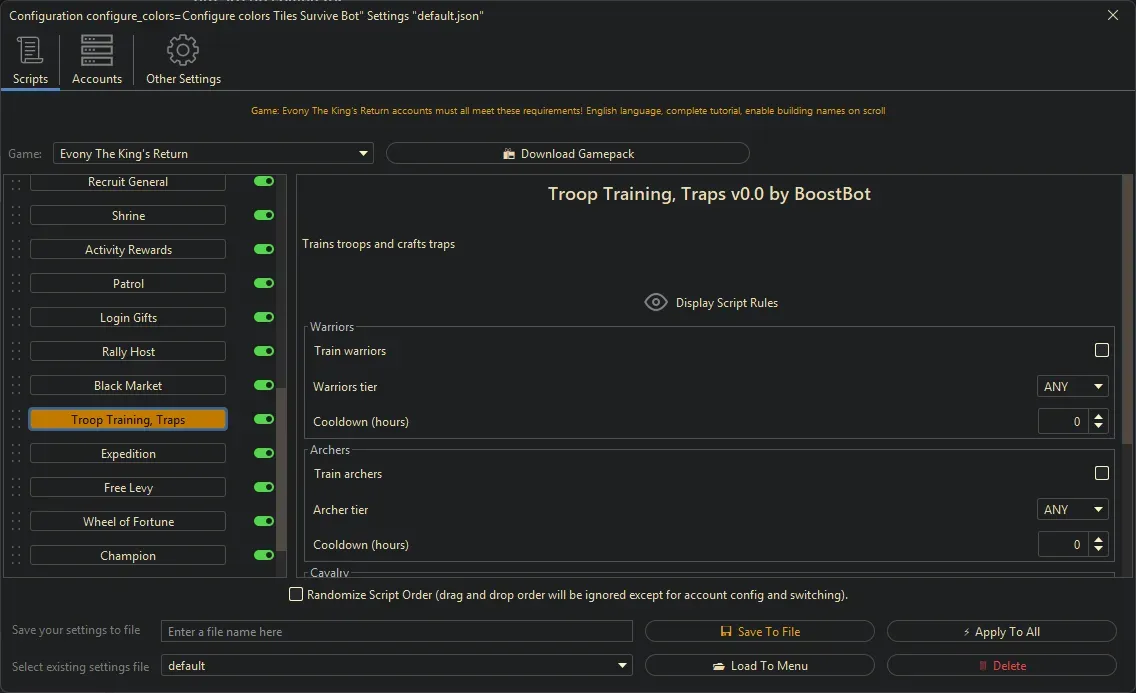
Task: Disable the Shrine script toggle
Action: tap(263, 214)
